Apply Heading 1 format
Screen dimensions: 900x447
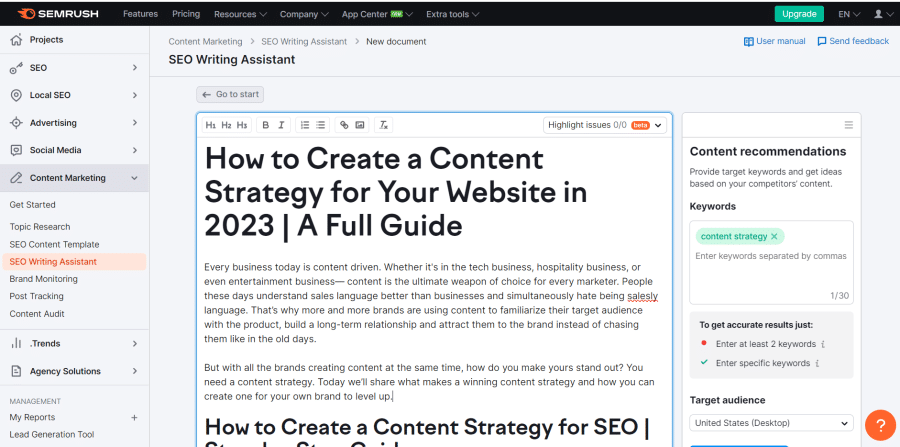[x=211, y=125]
